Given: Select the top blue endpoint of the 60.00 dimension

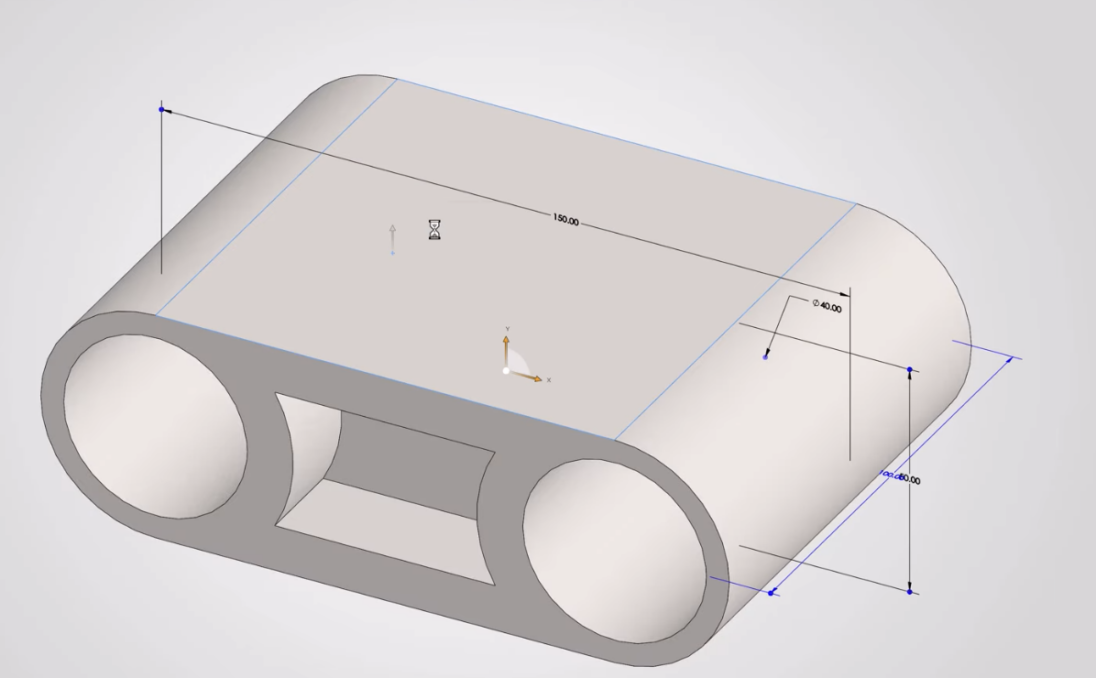Looking at the screenshot, I should pos(909,370).
